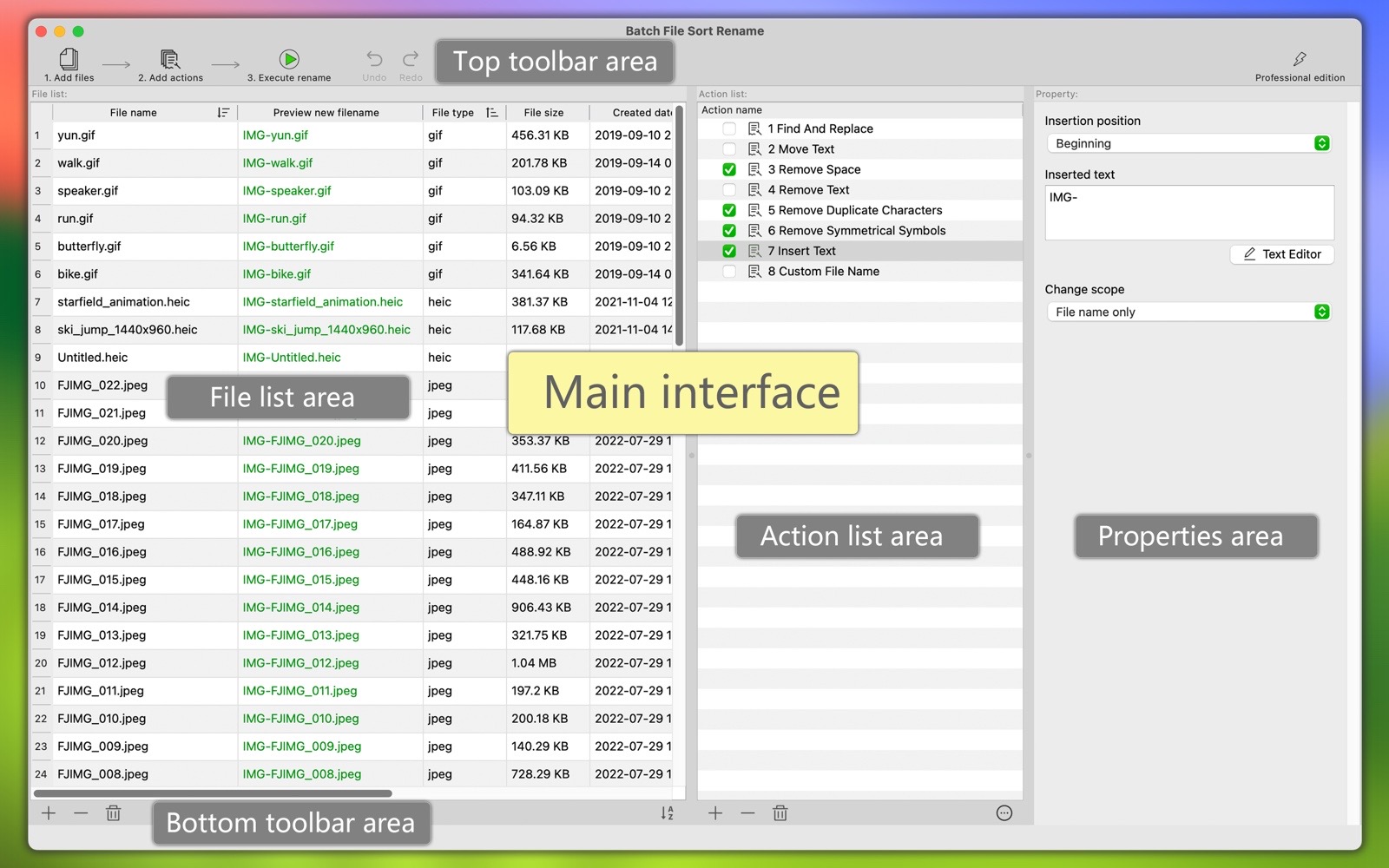Sort by the File name column header
This screenshot has height=868, width=1389.
point(134,113)
